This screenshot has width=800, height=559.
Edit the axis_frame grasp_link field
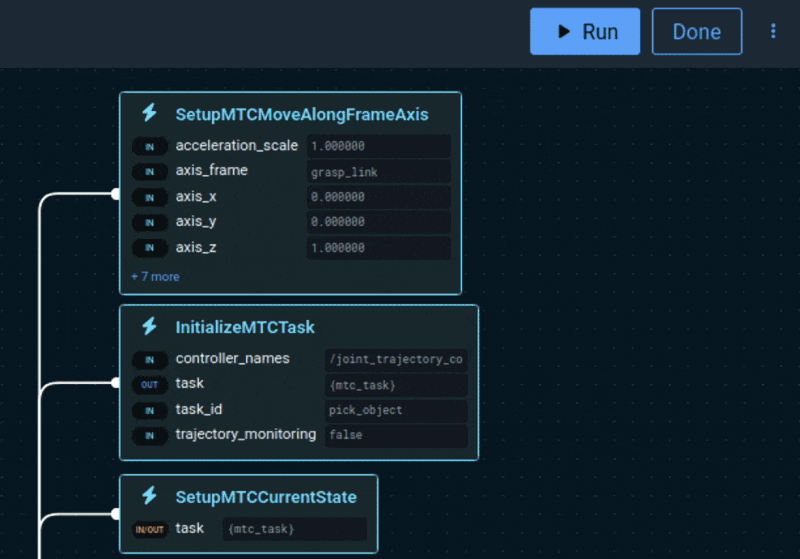point(379,172)
